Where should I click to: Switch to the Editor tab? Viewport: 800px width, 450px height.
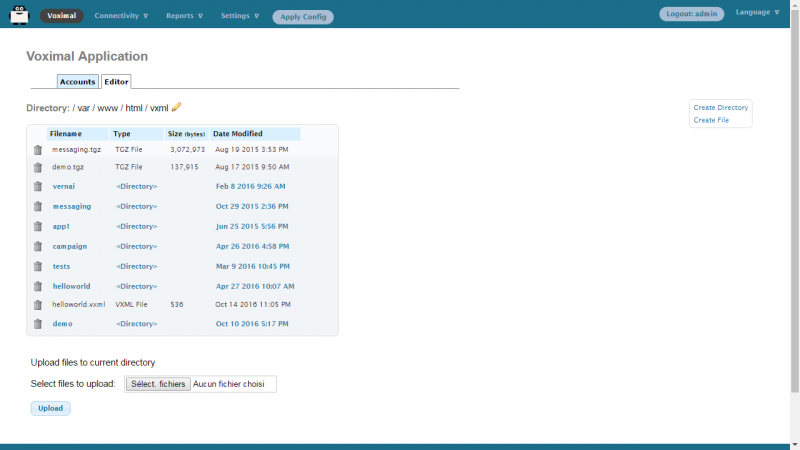(116, 82)
